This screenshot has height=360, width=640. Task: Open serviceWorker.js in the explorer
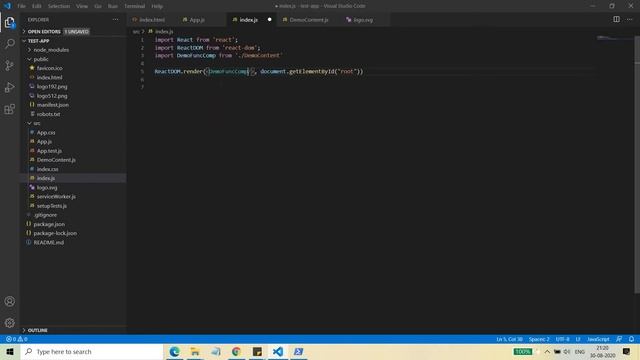pos(56,197)
